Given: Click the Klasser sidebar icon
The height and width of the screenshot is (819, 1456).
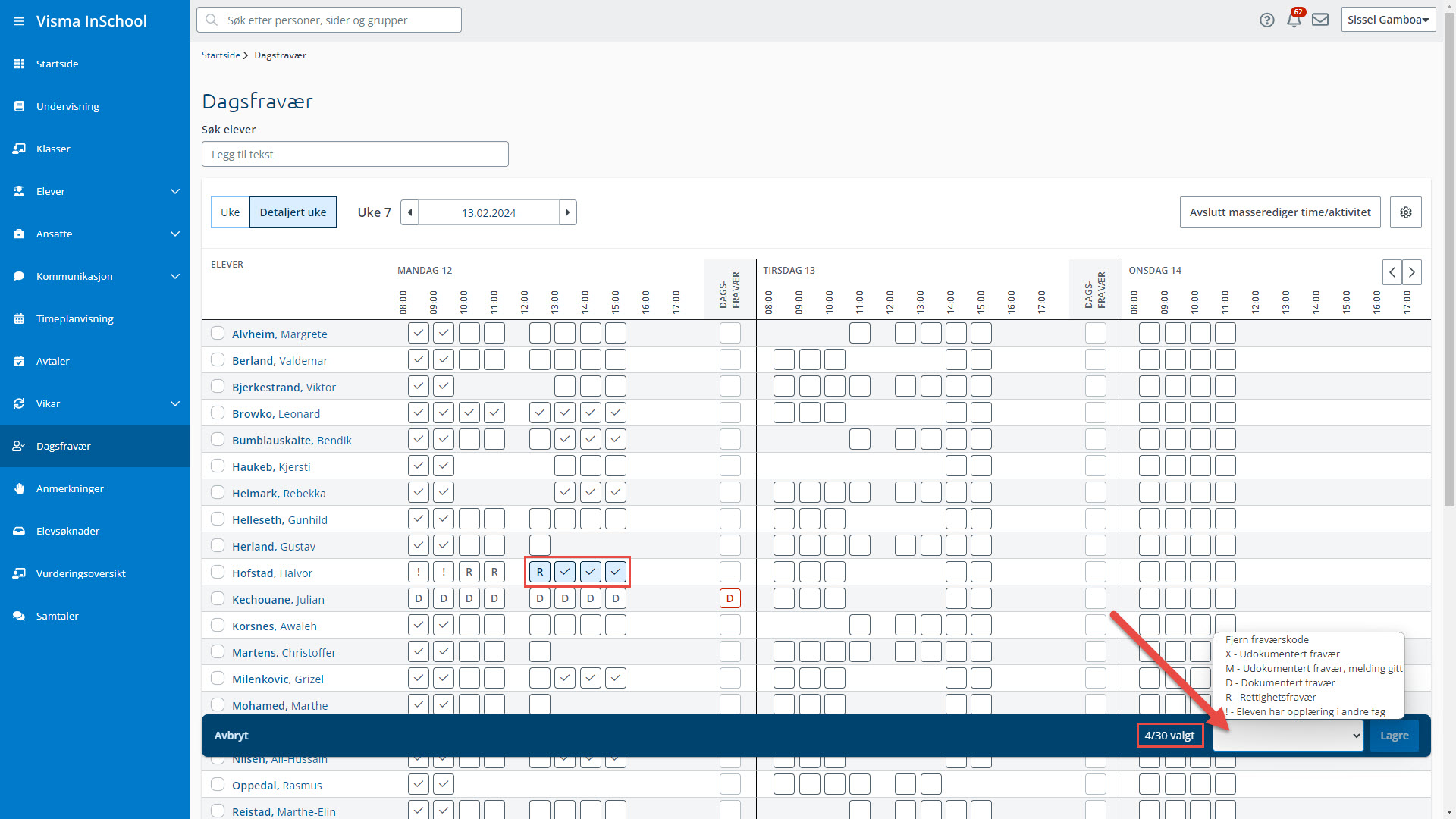Looking at the screenshot, I should 19,149.
